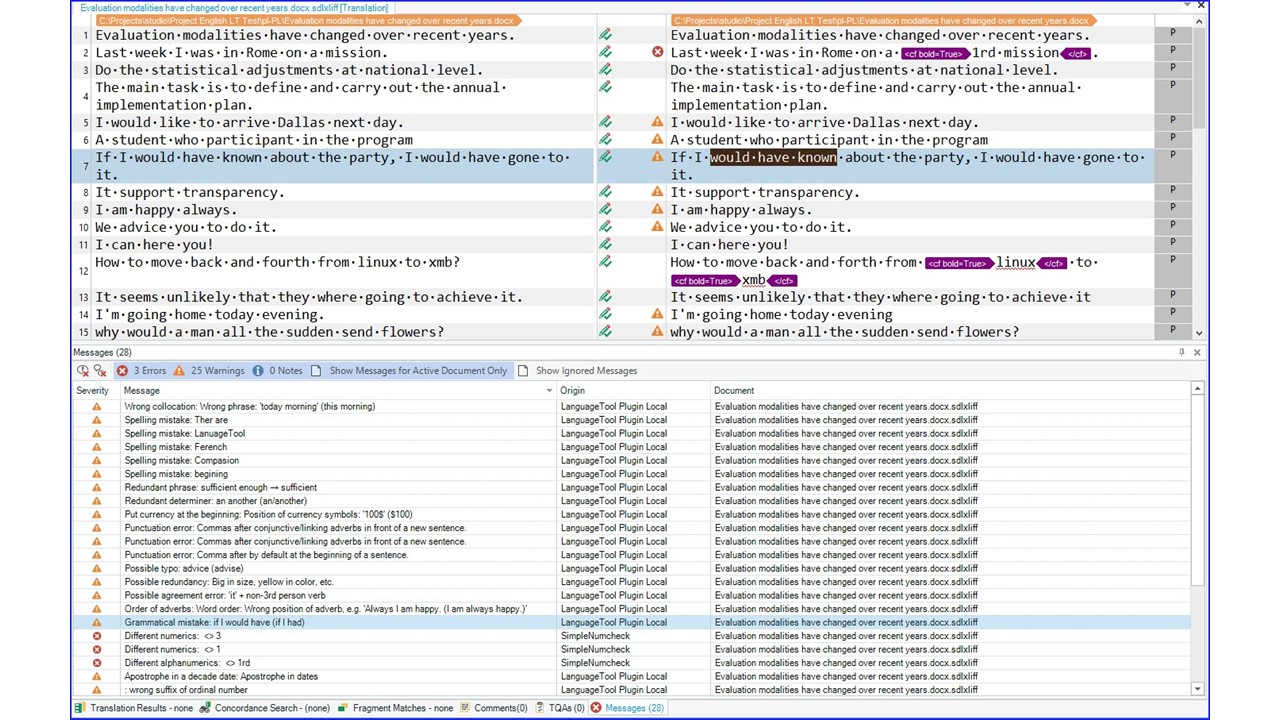Open the Message column filter dropdown arrow
This screenshot has width=1280, height=720.
549,391
